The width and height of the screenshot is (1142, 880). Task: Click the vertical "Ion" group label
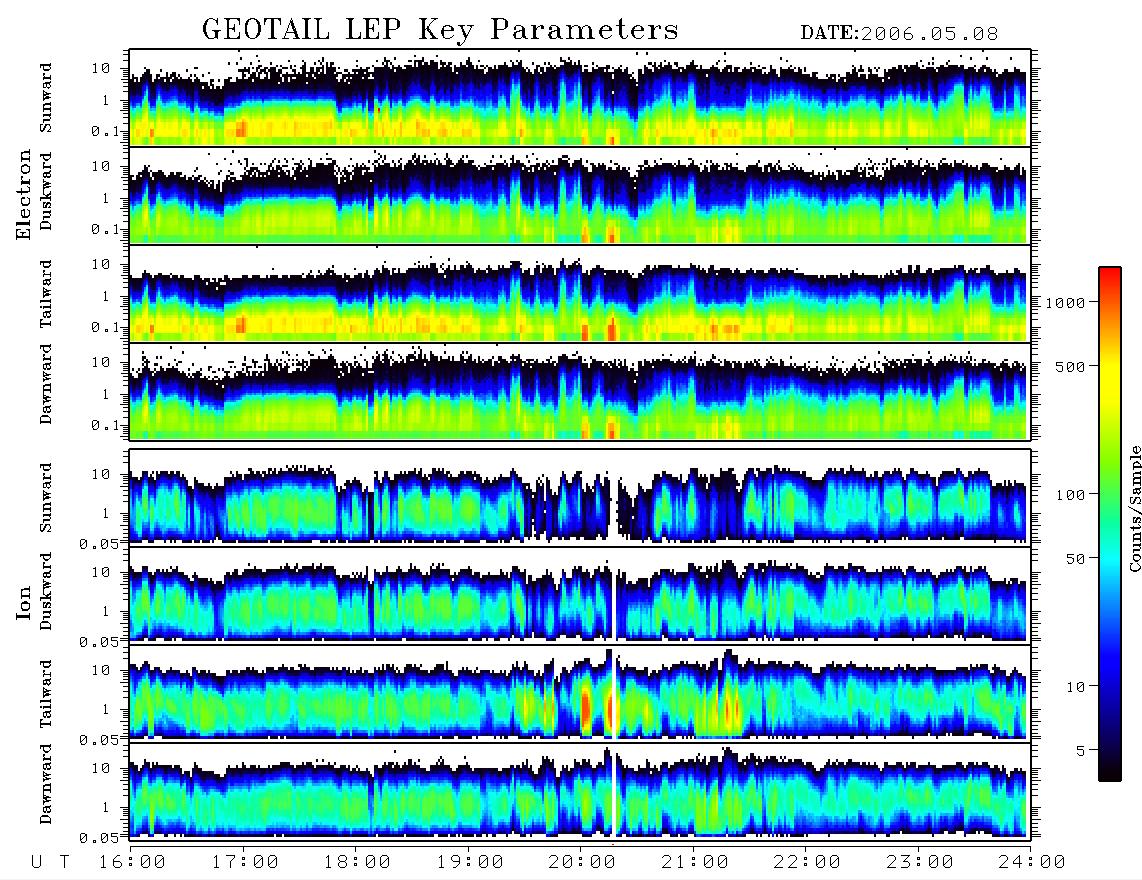24,605
